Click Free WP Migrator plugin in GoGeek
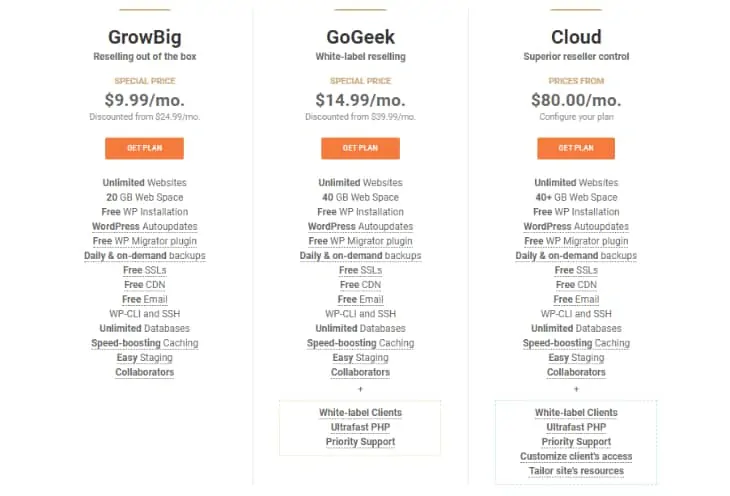The image size is (730, 496). point(360,241)
